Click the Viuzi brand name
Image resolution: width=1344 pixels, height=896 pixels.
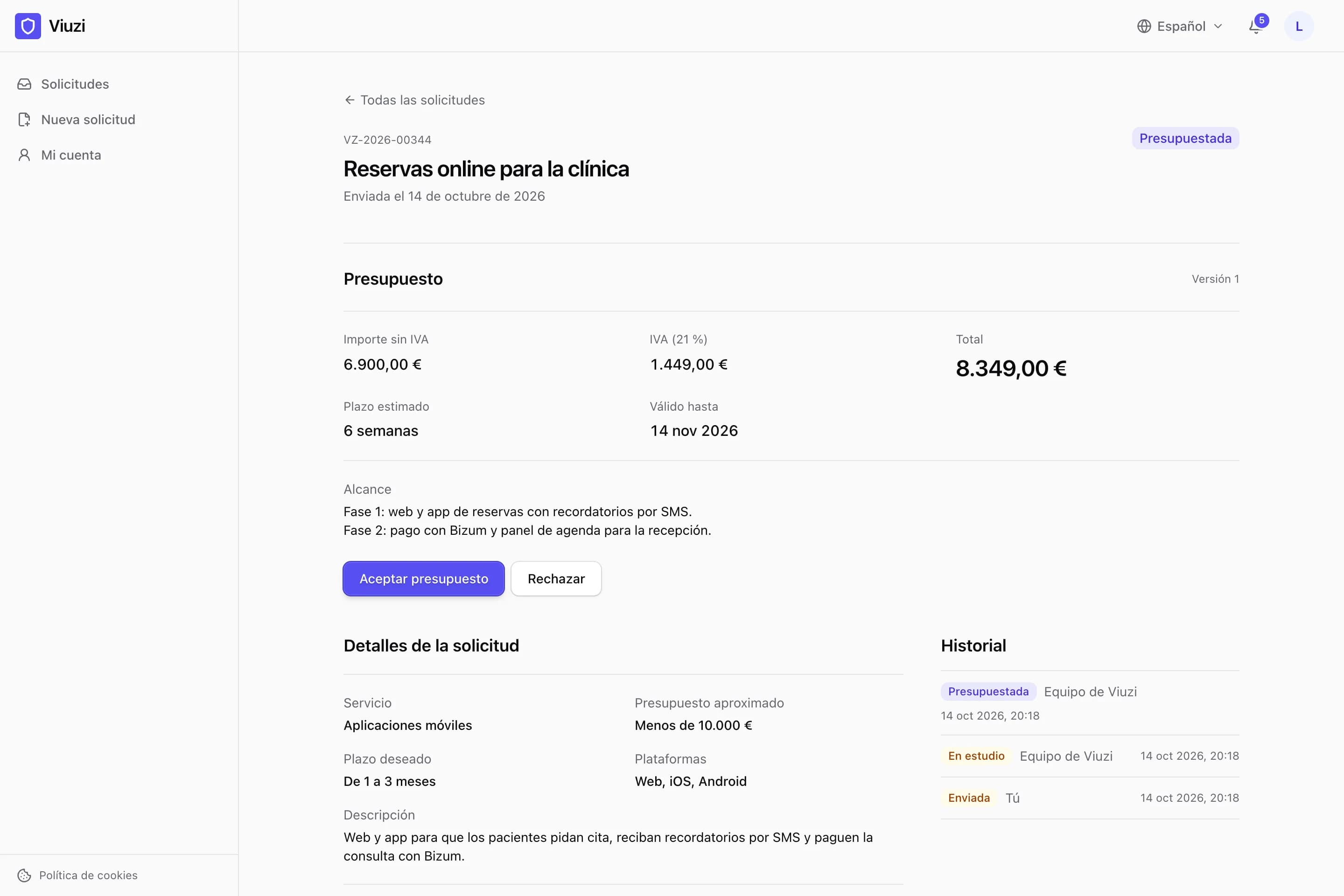tap(67, 26)
